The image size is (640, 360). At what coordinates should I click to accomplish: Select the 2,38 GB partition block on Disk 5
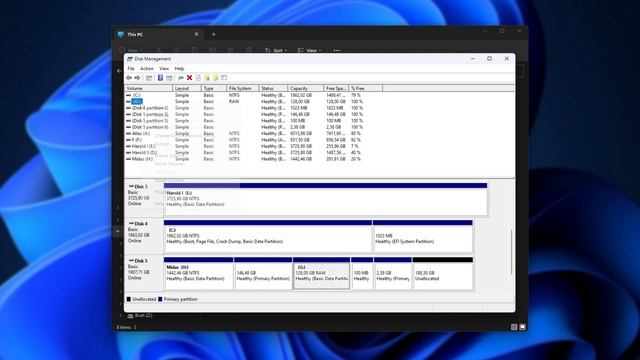(x=393, y=273)
